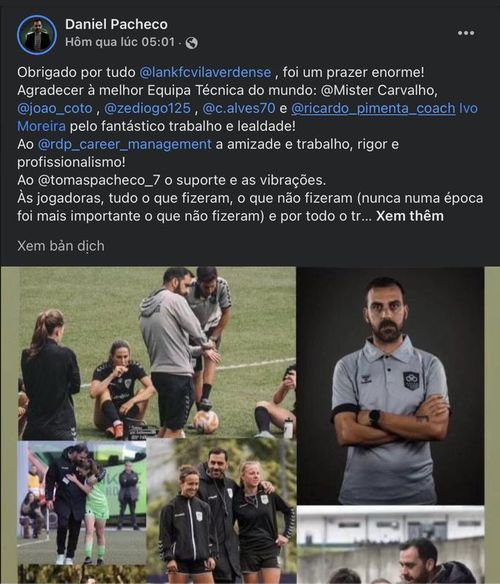Open partially visible bottom-left collage photo

coord(82,575)
